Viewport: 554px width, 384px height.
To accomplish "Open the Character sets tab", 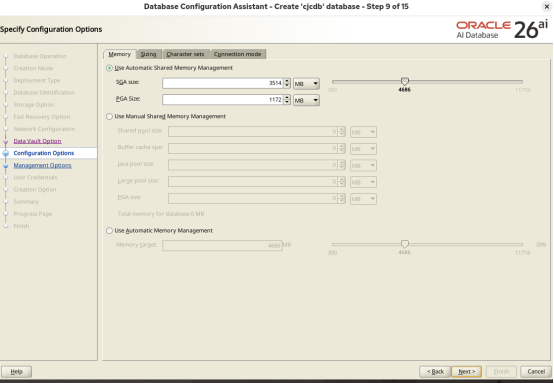I will pyautogui.click(x=185, y=54).
